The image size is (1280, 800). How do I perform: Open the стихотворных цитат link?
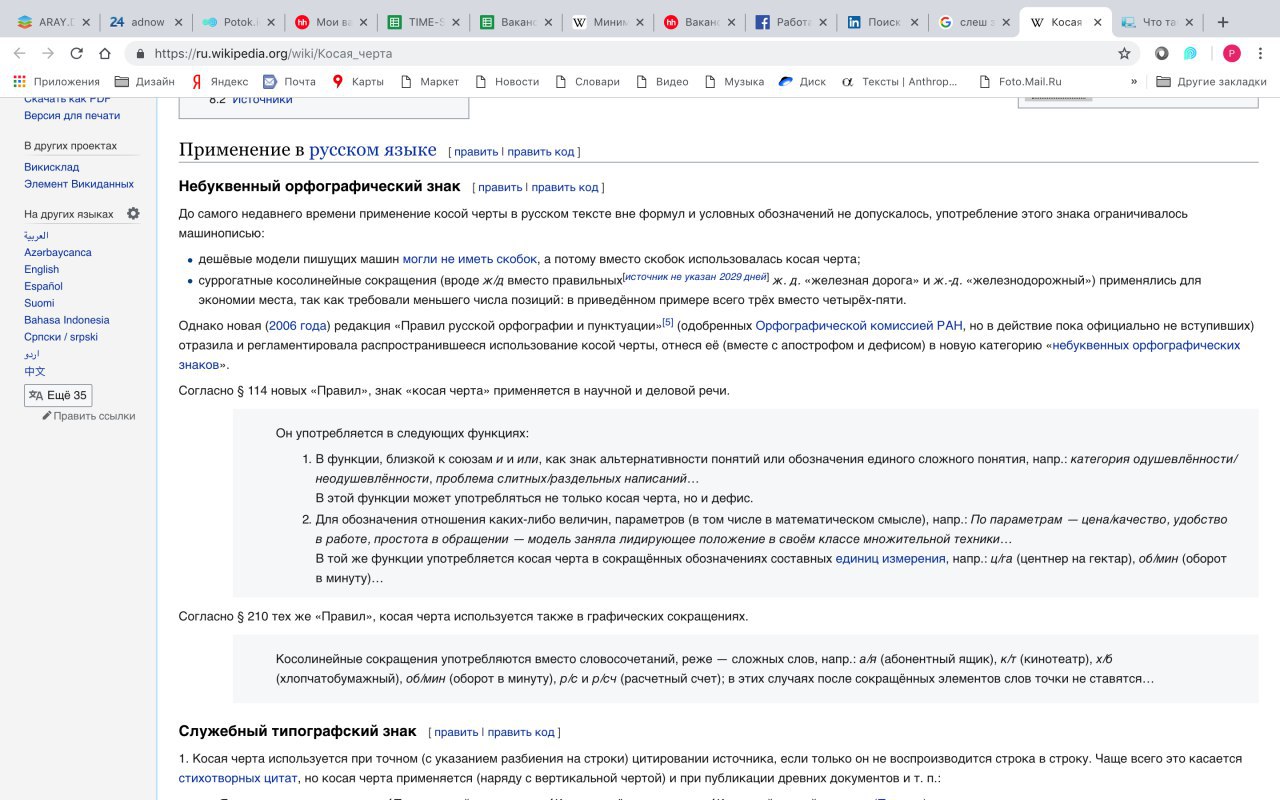coord(238,777)
